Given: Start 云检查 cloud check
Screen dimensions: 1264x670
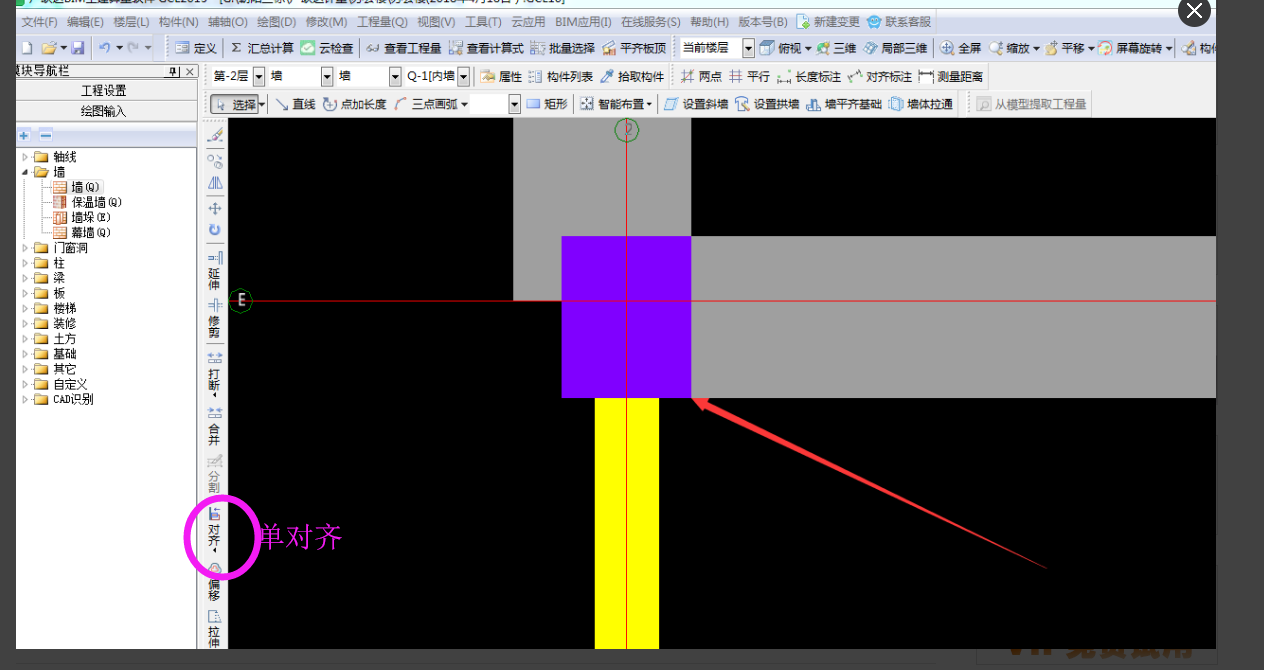Looking at the screenshot, I should 326,48.
